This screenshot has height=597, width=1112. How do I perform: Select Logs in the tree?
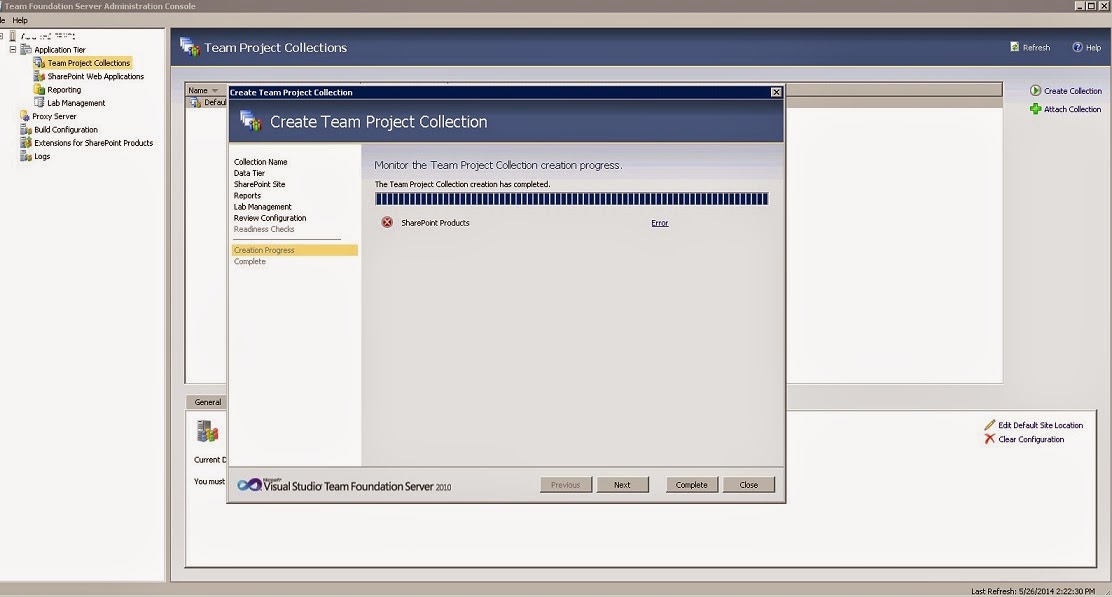pos(42,156)
